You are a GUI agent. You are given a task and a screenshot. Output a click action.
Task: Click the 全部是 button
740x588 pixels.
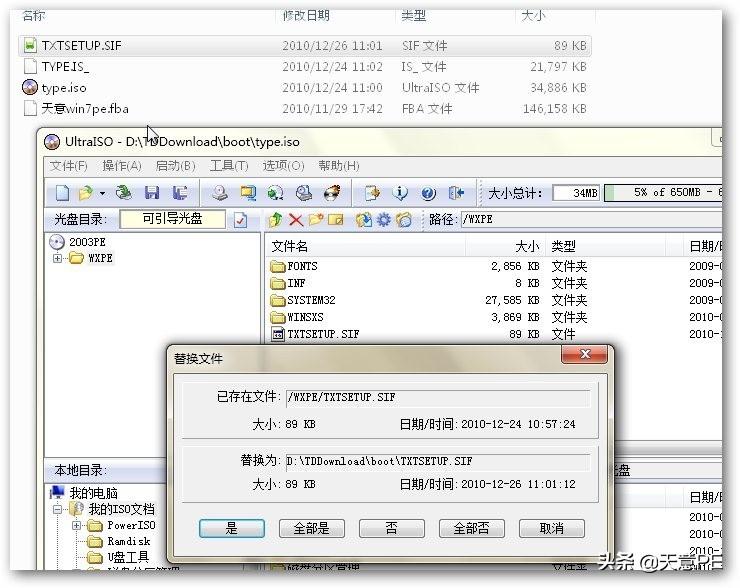(311, 528)
